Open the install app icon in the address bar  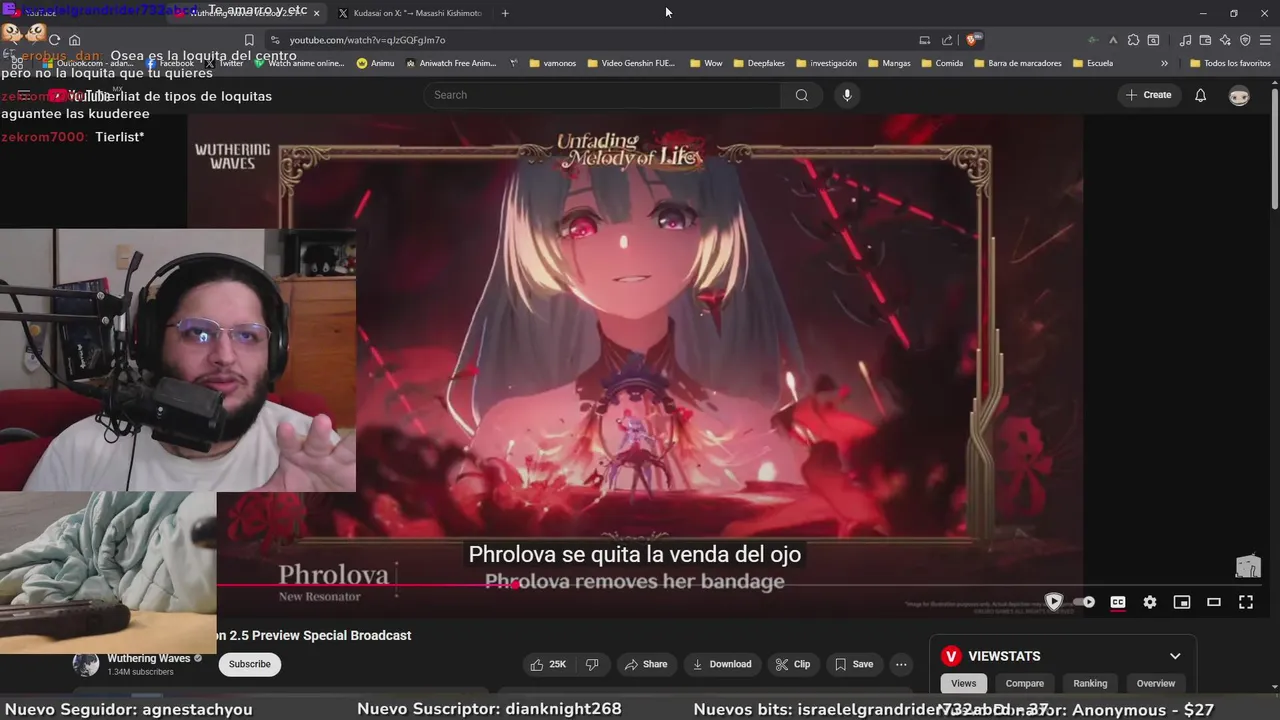(924, 40)
